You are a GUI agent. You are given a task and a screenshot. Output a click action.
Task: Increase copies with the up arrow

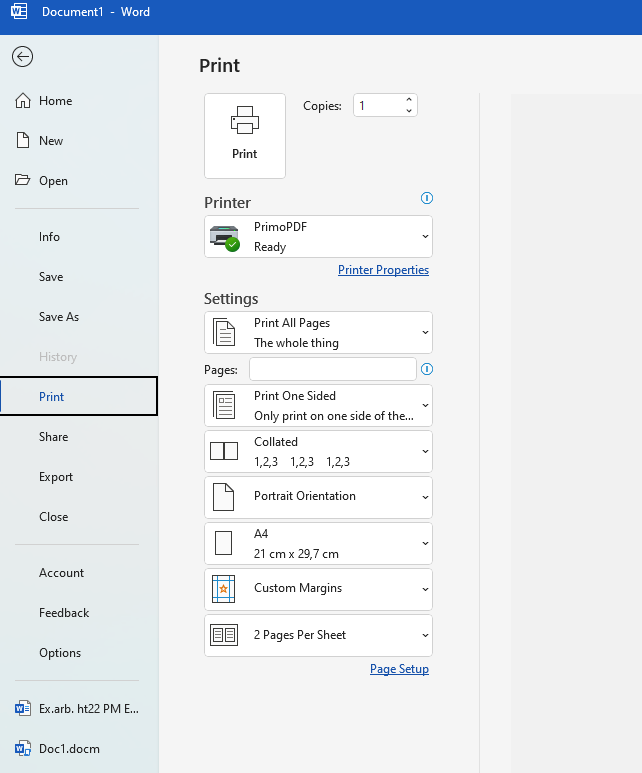click(x=409, y=100)
